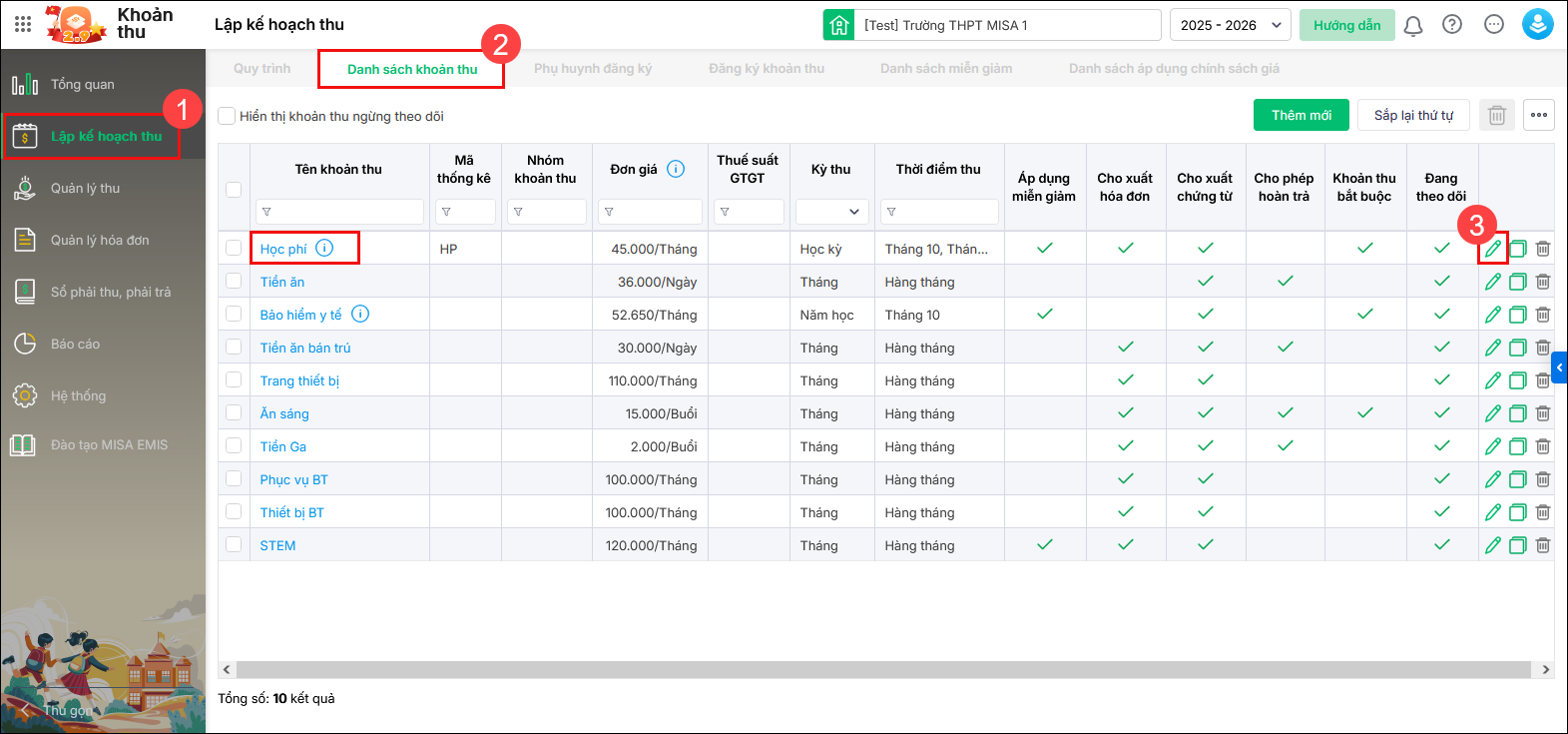Delete the STEM row via trash icon
1568x734 pixels.
[x=1542, y=545]
